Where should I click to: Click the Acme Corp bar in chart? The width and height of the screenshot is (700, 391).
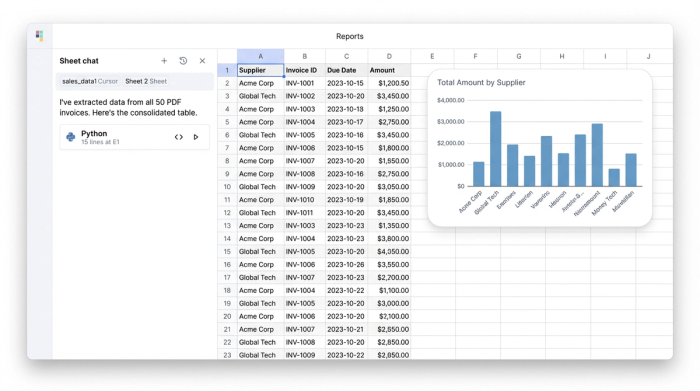click(479, 174)
